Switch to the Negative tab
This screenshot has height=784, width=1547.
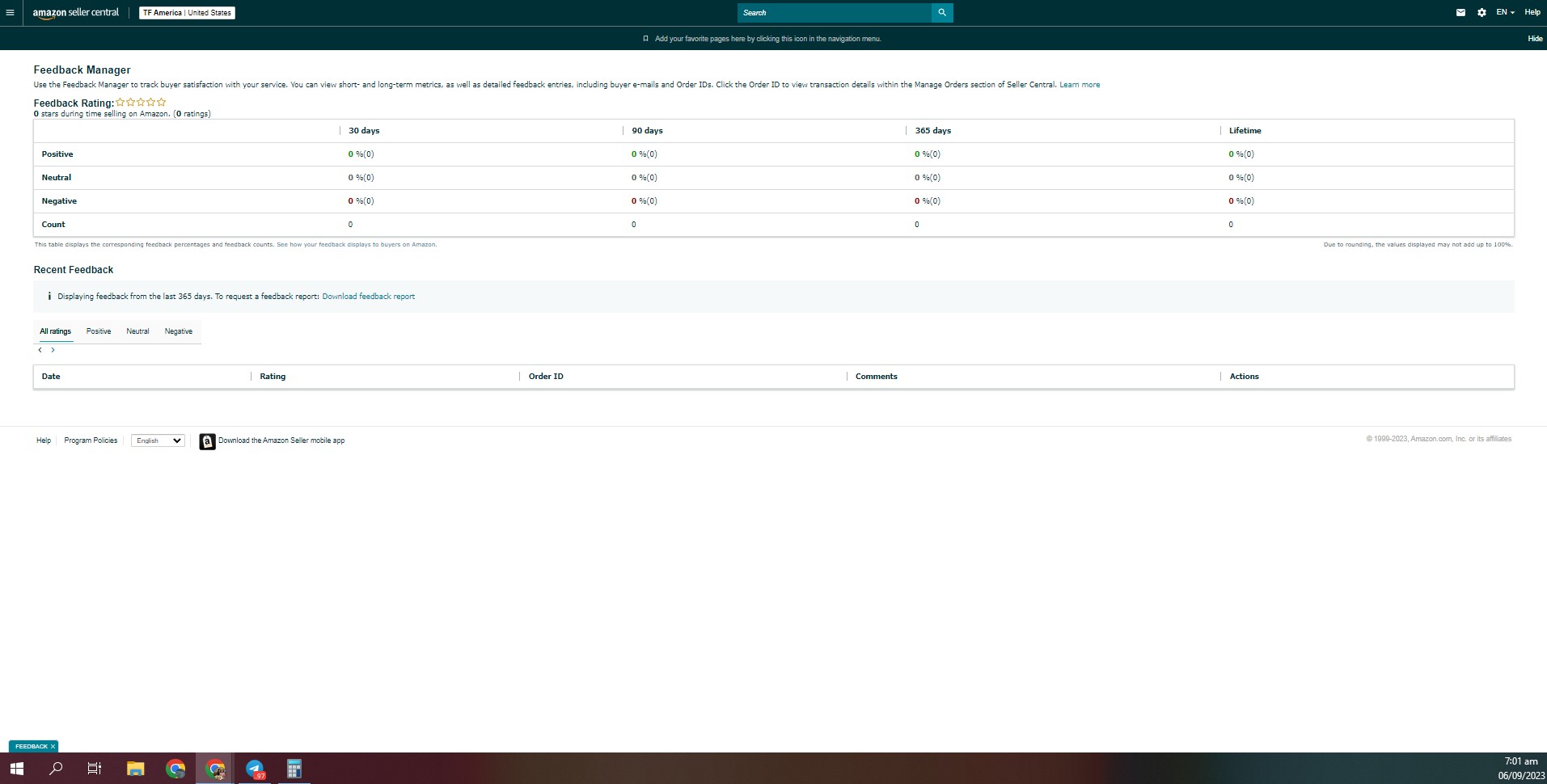point(179,331)
